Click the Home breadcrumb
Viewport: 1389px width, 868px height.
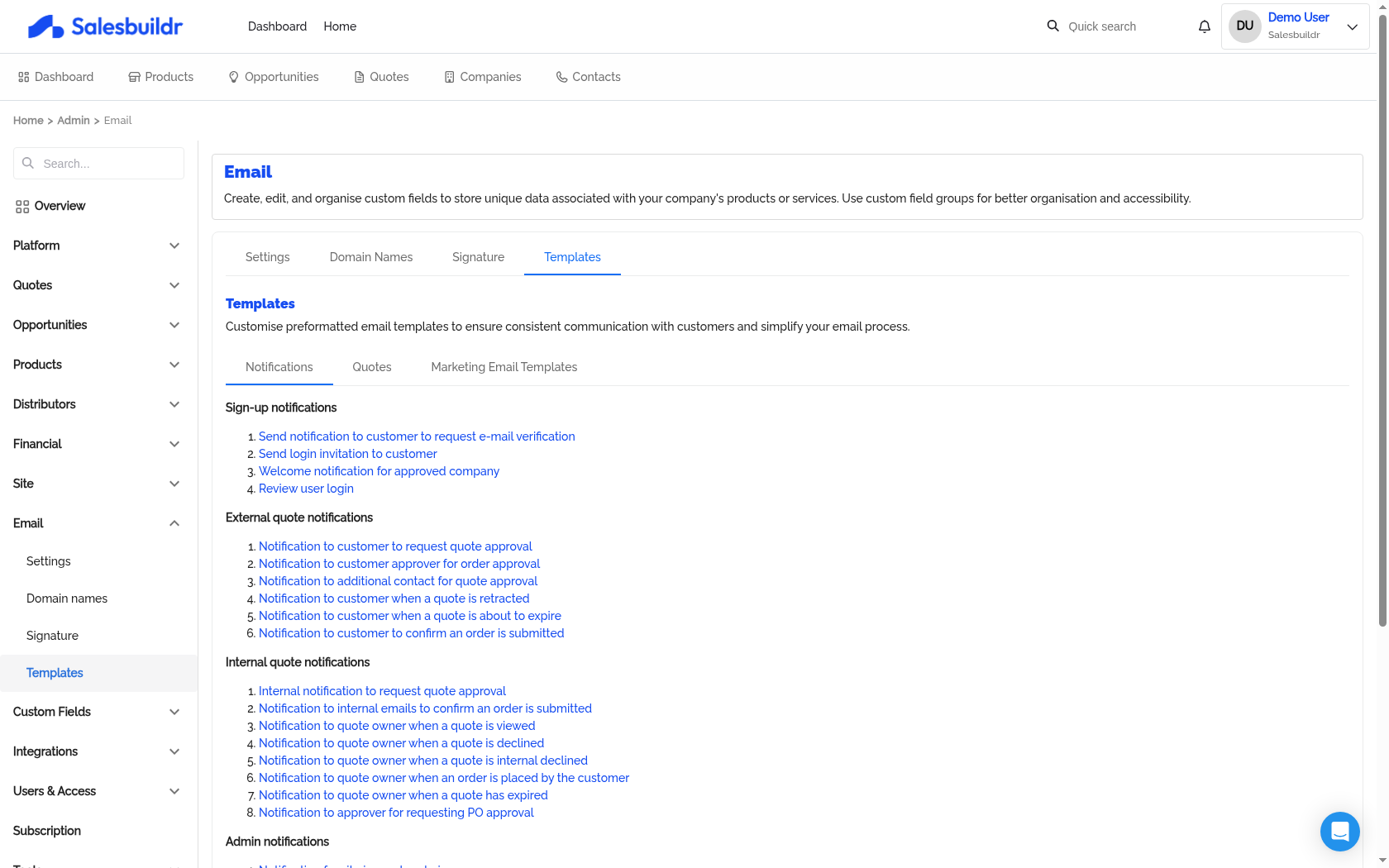[28, 121]
